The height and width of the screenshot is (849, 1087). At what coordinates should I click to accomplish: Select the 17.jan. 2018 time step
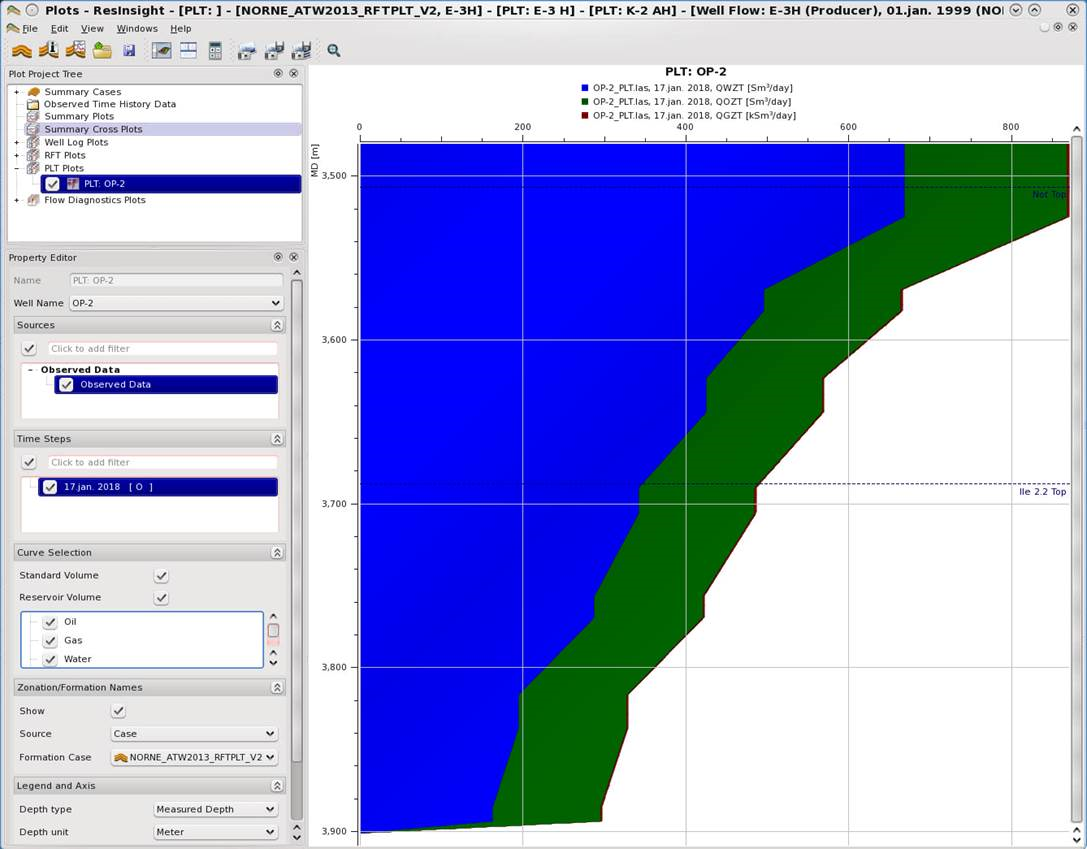pyautogui.click(x=110, y=486)
